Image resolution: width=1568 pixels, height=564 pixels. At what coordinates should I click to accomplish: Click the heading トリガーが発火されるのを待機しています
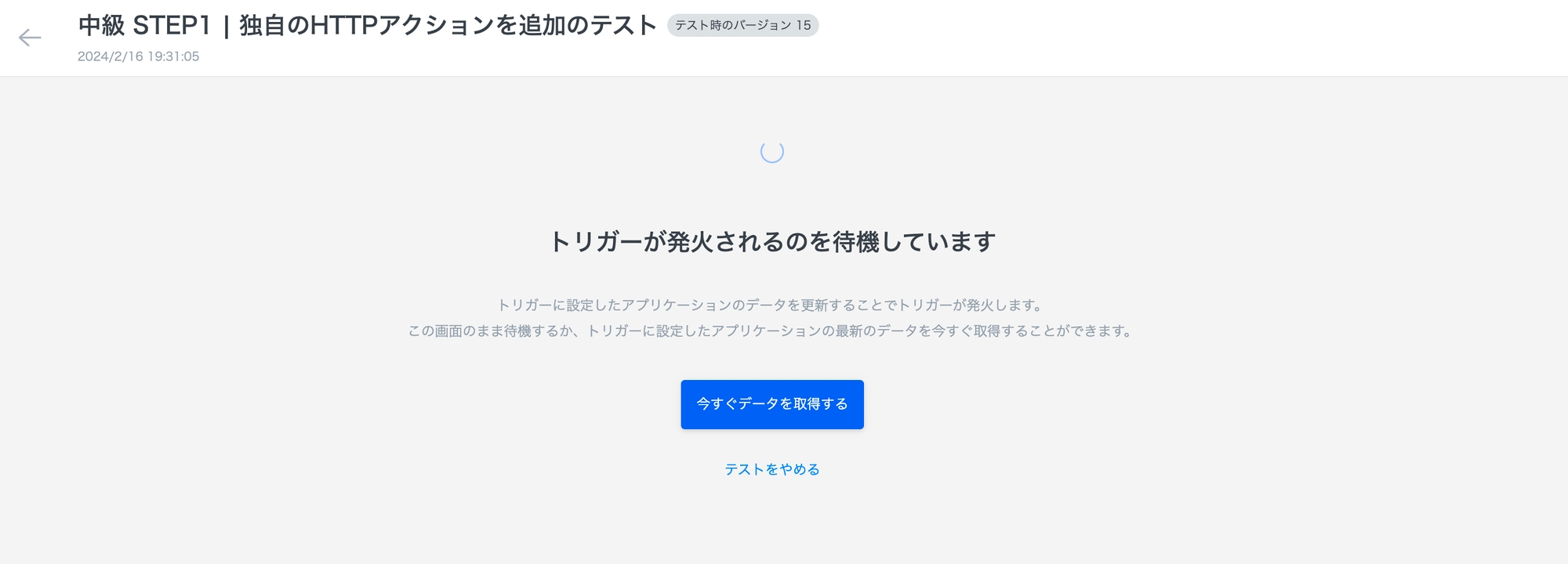click(772, 241)
